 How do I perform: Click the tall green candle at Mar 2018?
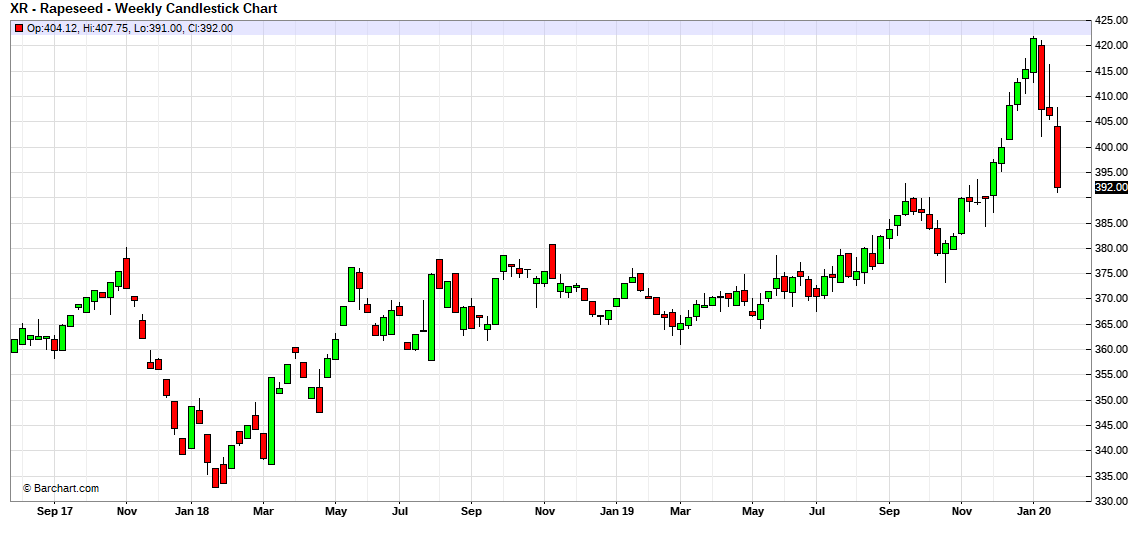tap(271, 420)
